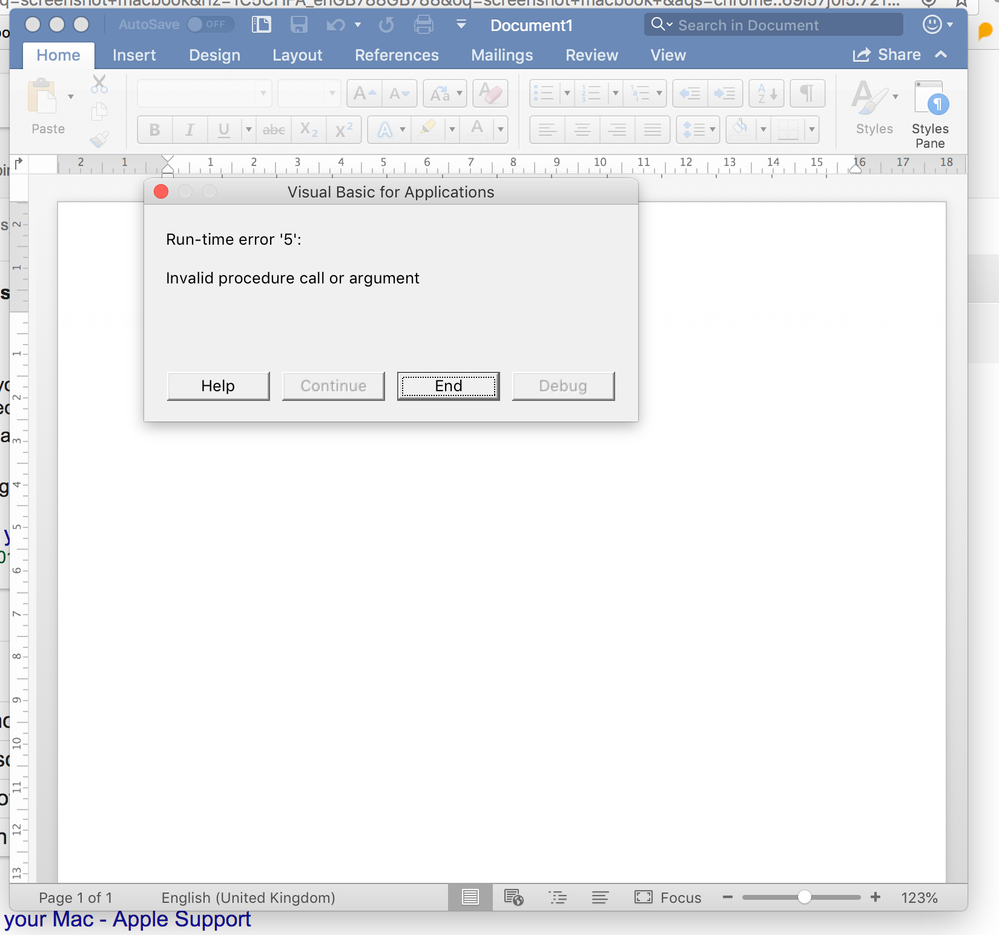Sort the selected text alphabetically
Viewport: 999px width, 935px height.
pyautogui.click(x=765, y=91)
